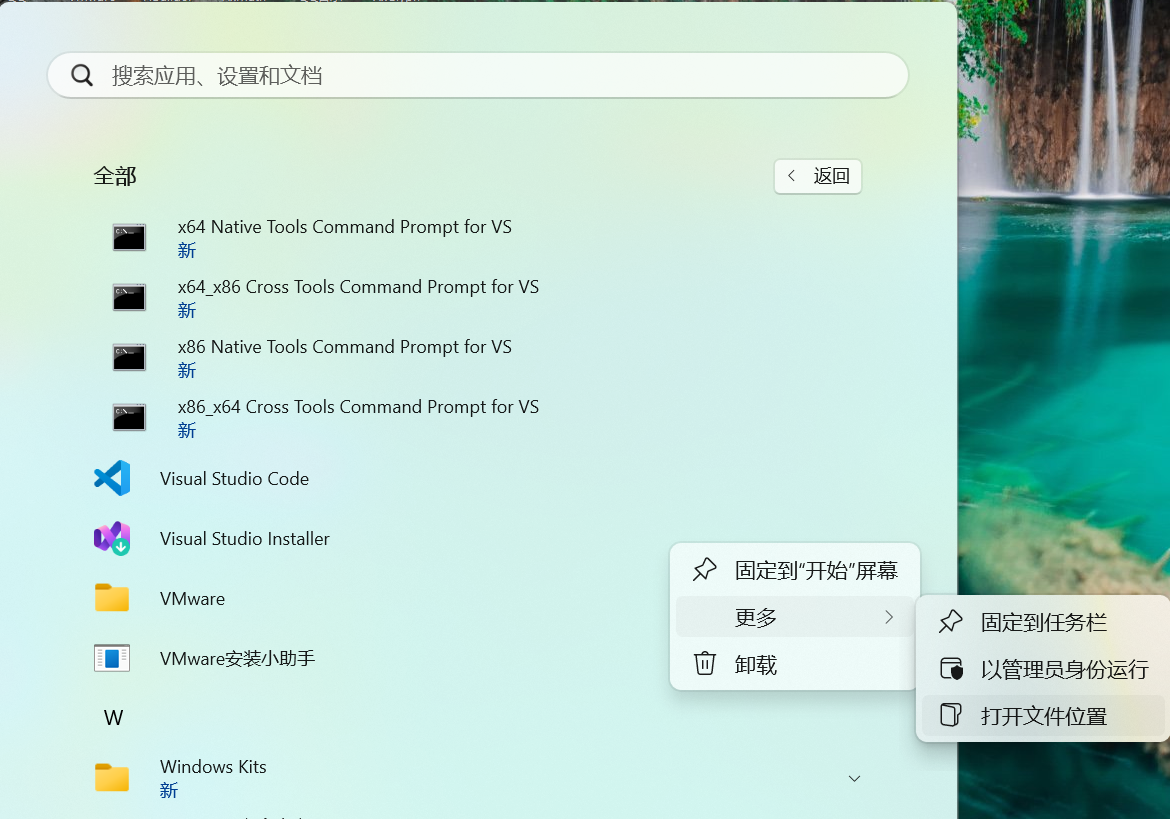Focus the 搜索应用、设置和文档 search field
Image resolution: width=1170 pixels, height=819 pixels.
click(478, 75)
